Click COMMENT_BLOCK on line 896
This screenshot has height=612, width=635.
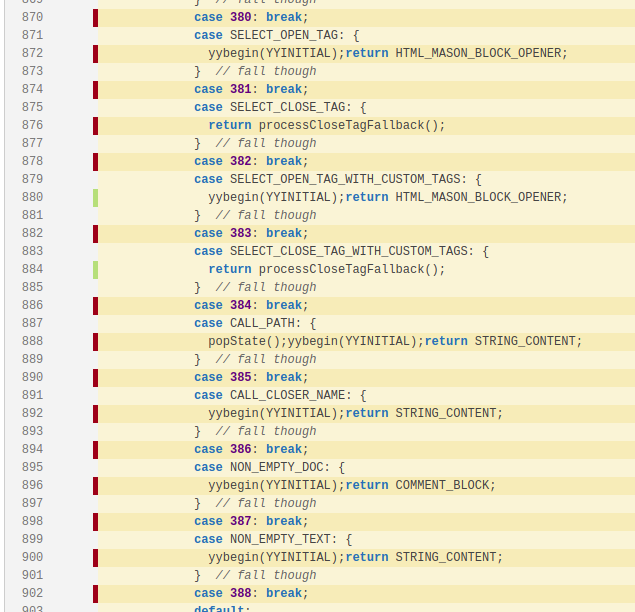click(442, 485)
